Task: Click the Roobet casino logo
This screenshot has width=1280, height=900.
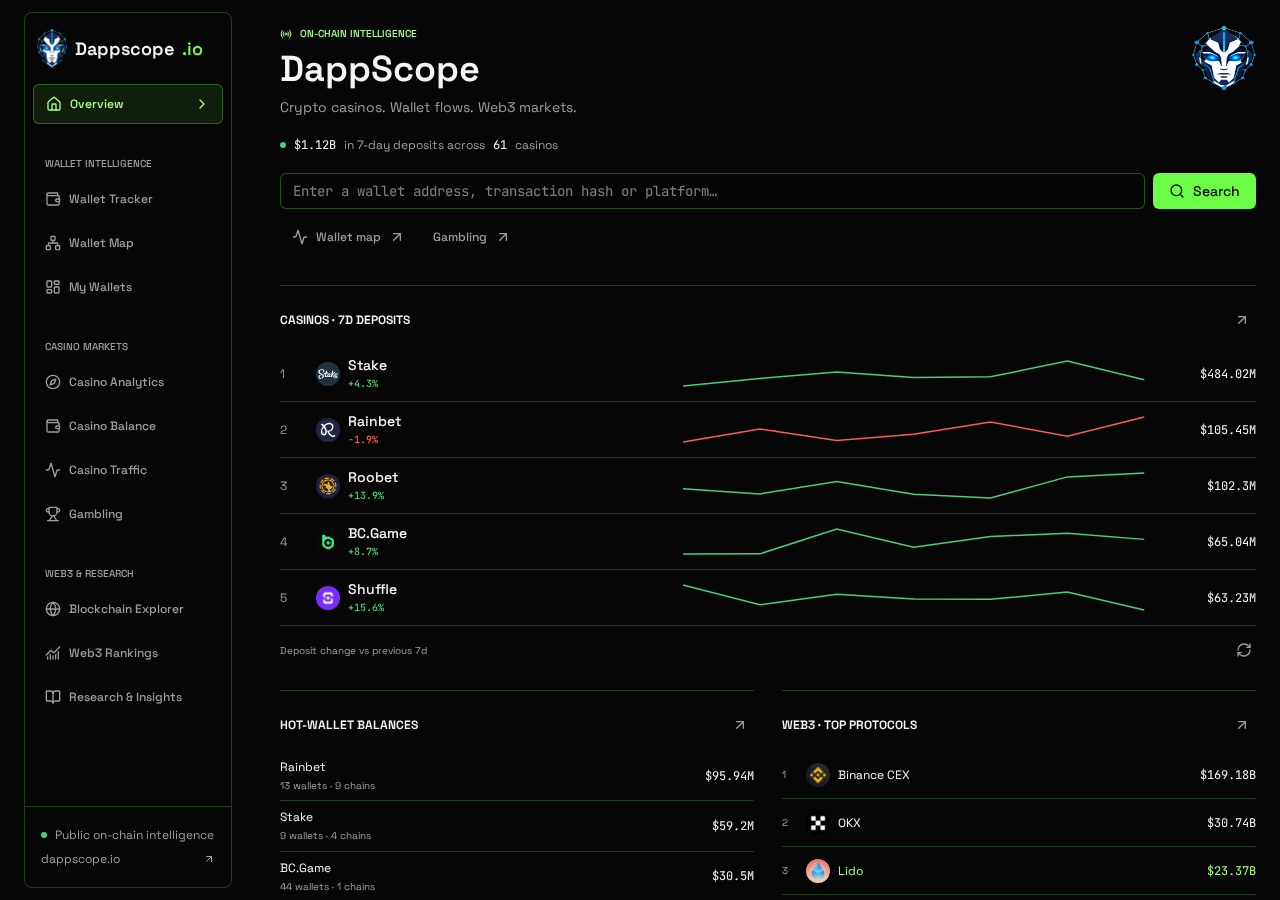Action: [328, 486]
